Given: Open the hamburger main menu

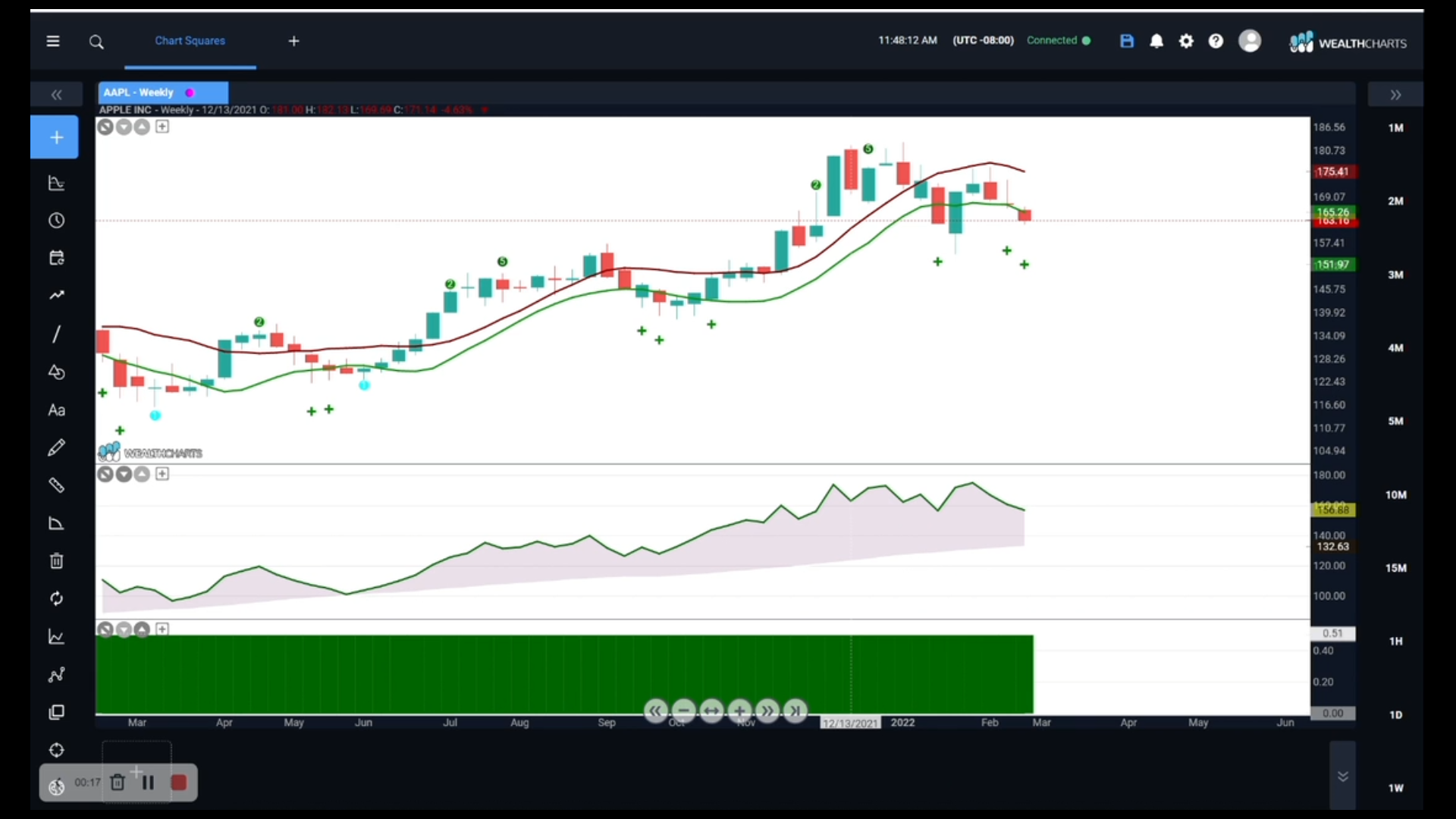Looking at the screenshot, I should (53, 41).
